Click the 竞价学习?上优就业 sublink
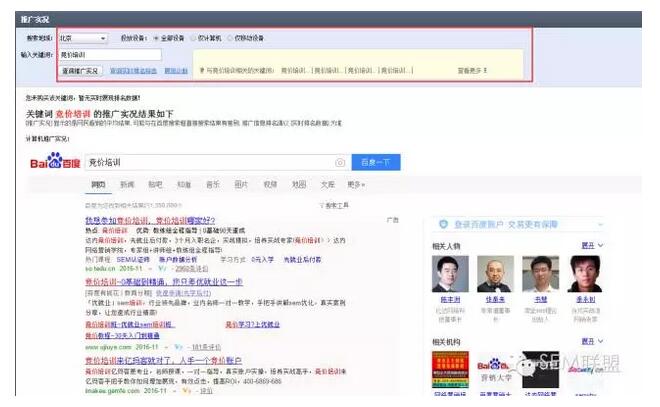 click(253, 325)
